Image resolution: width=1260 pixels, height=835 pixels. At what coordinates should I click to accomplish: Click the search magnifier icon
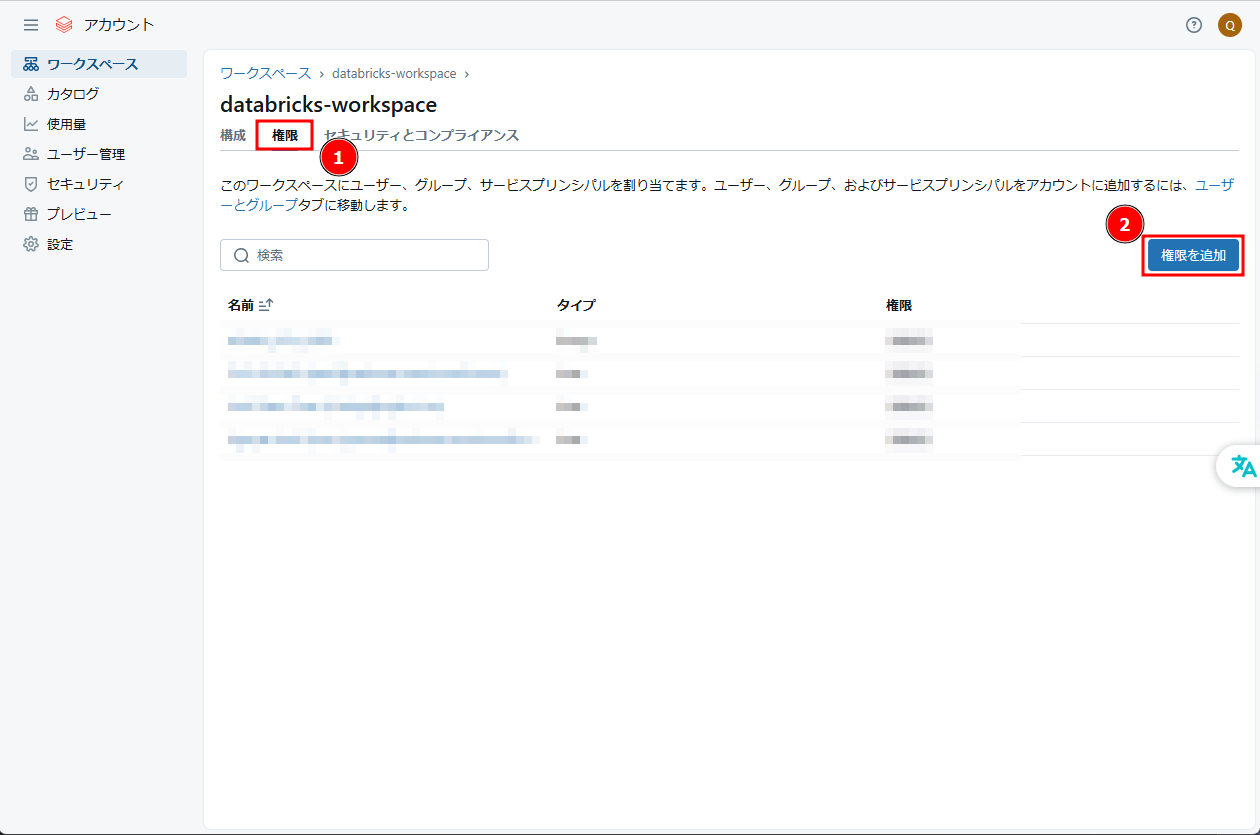point(241,255)
